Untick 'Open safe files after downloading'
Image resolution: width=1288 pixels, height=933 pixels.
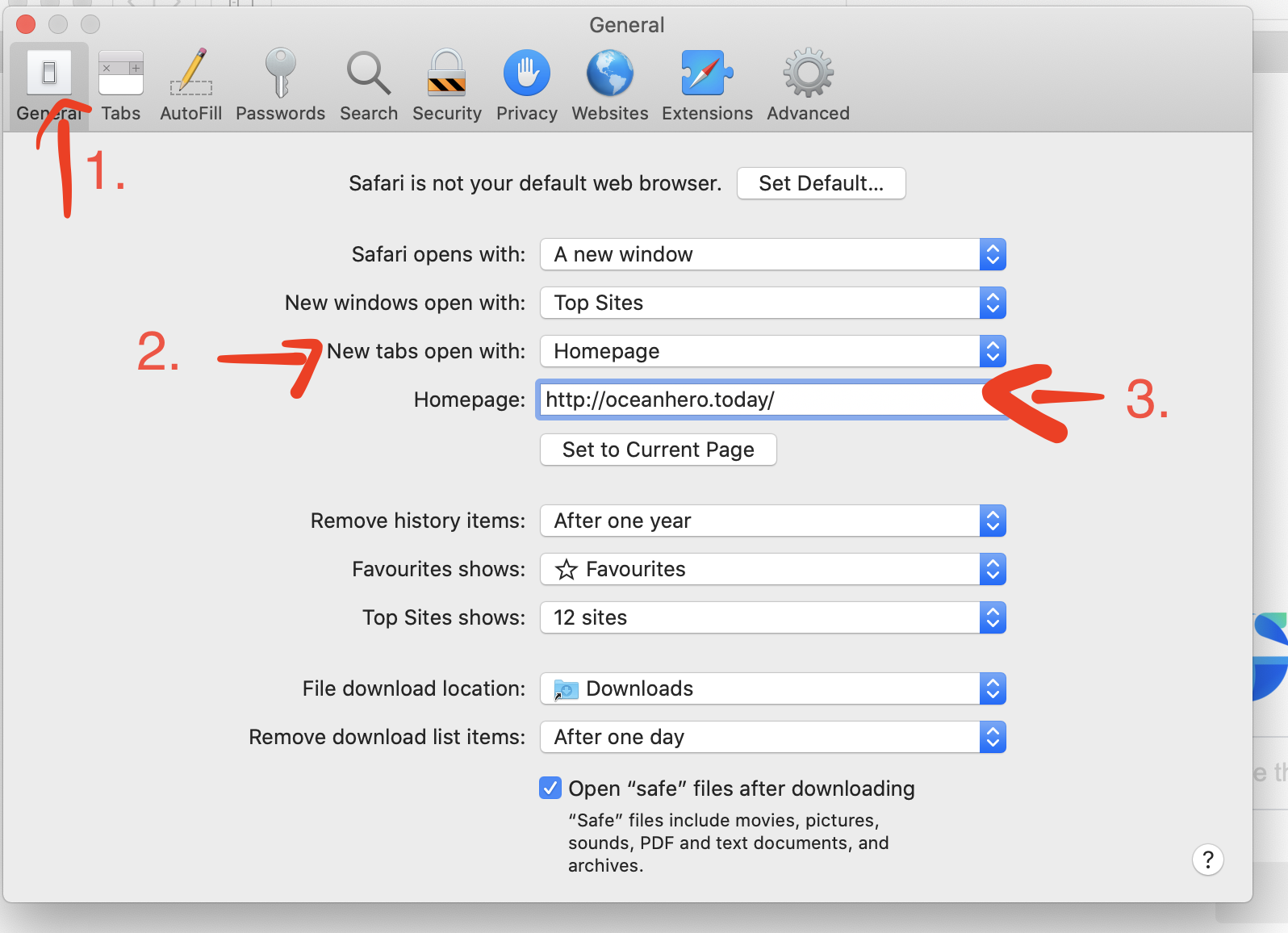tap(550, 788)
